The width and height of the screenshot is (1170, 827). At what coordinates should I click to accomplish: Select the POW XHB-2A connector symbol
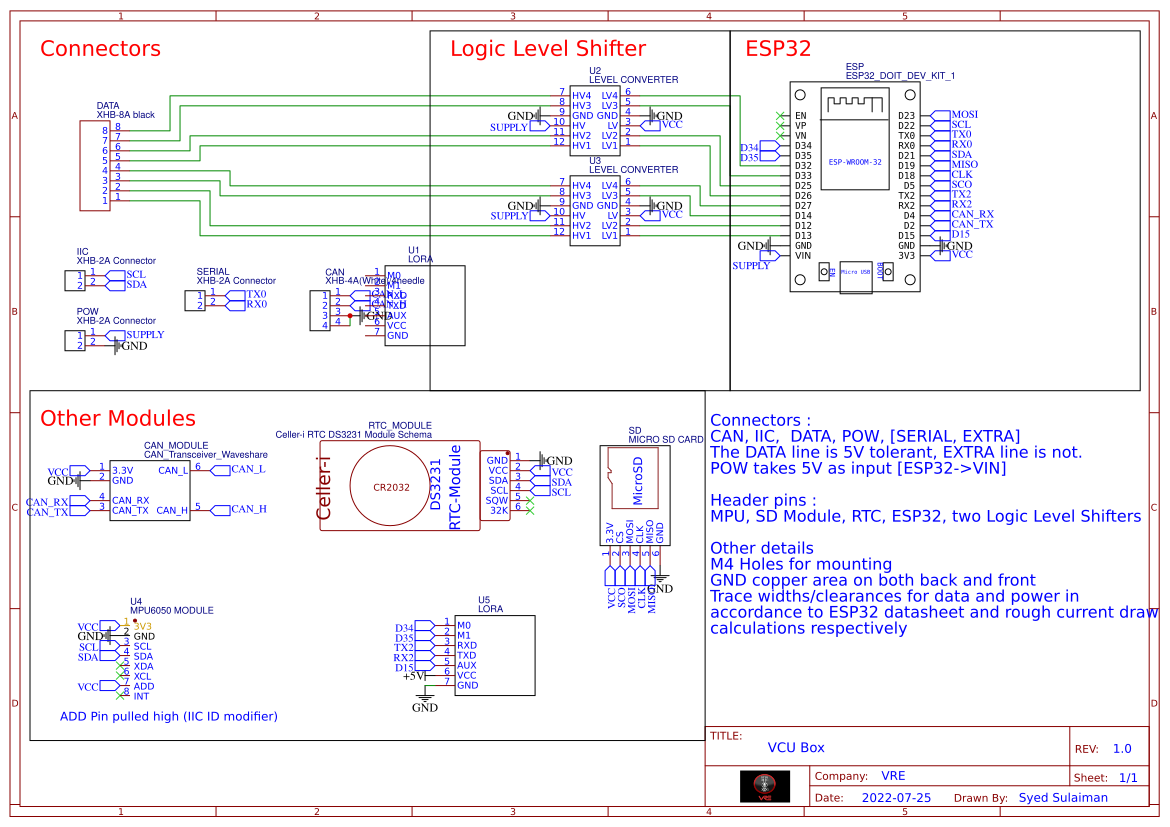click(x=75, y=340)
